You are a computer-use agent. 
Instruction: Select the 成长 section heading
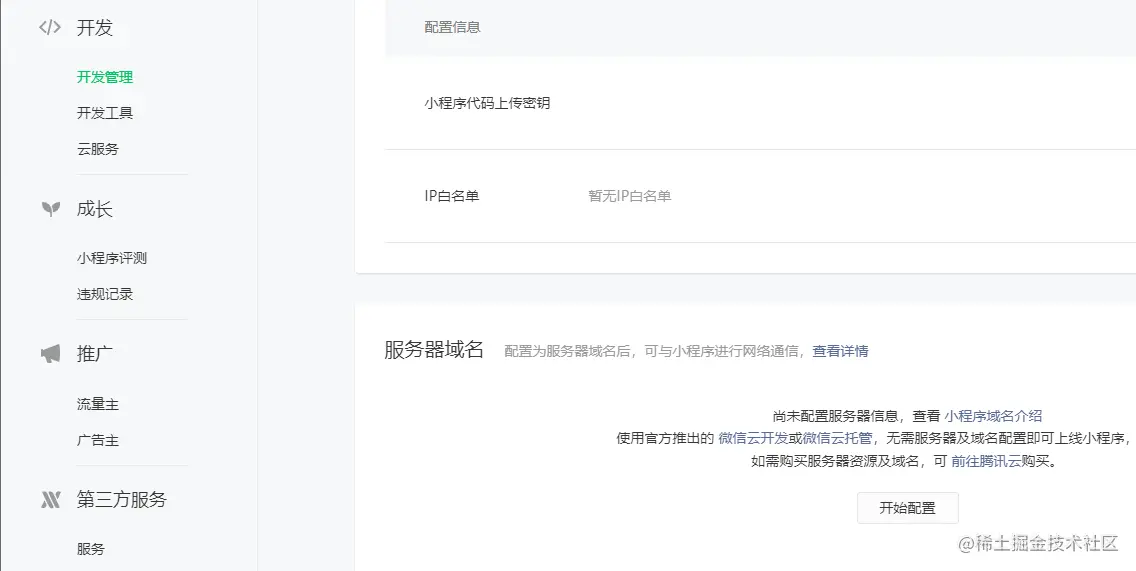[x=95, y=209]
